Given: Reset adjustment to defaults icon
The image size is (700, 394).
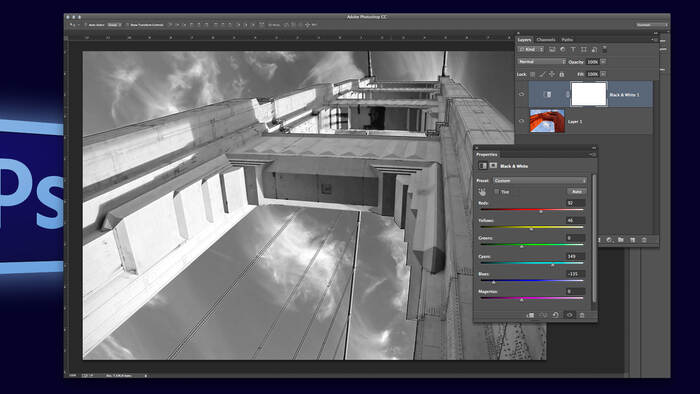Looking at the screenshot, I should pos(556,315).
